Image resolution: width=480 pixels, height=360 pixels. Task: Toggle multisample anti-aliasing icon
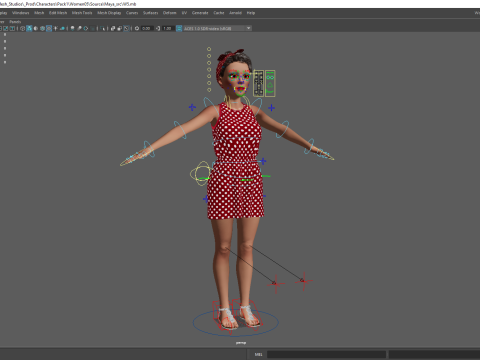86,29
